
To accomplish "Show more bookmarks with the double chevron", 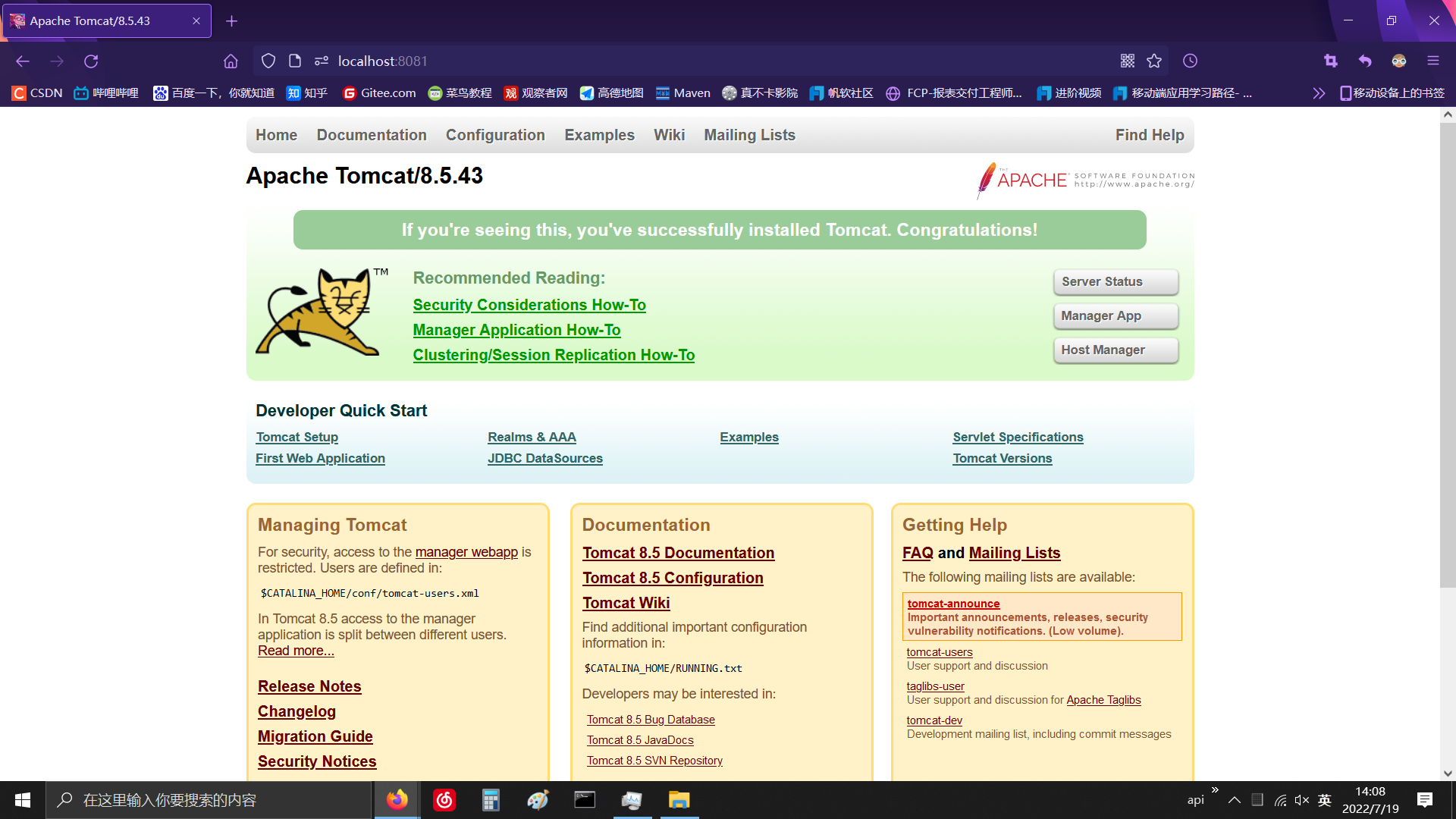I will pos(1319,93).
